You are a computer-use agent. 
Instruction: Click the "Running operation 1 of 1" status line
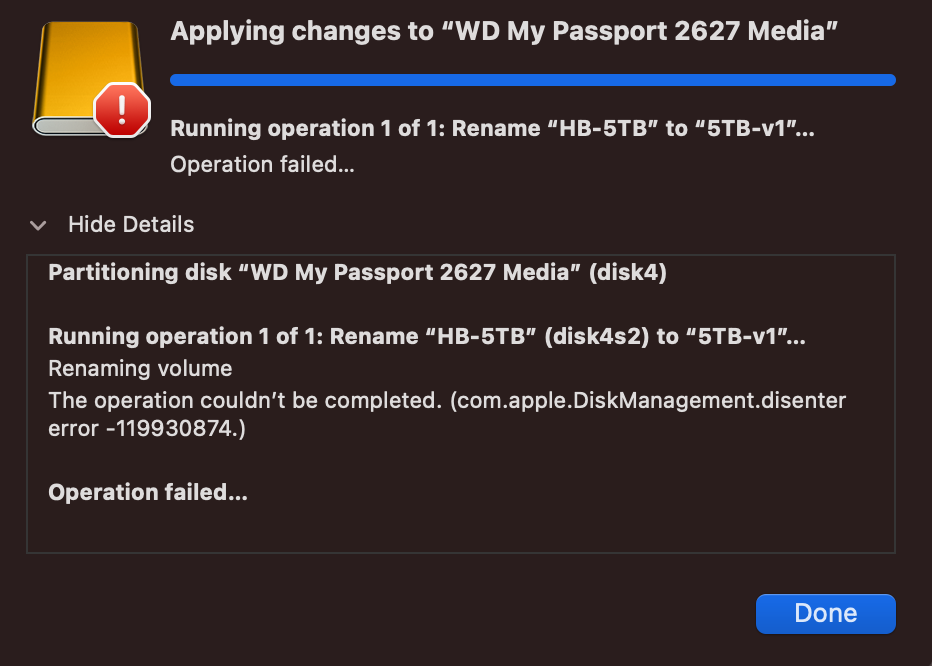tap(492, 128)
